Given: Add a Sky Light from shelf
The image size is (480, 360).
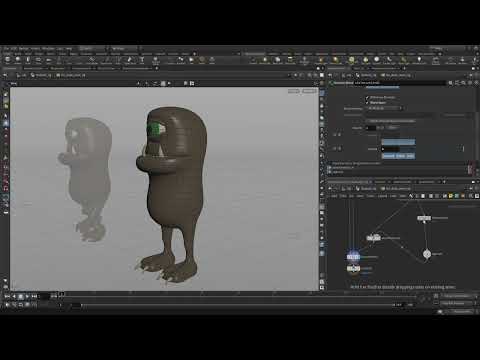Looking at the screenshot, I should [x=366, y=60].
